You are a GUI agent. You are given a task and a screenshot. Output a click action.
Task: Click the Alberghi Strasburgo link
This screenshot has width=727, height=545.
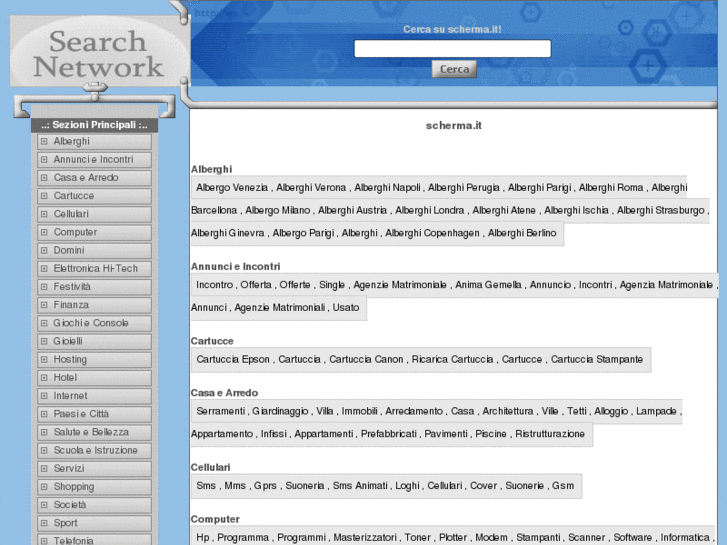(x=661, y=210)
